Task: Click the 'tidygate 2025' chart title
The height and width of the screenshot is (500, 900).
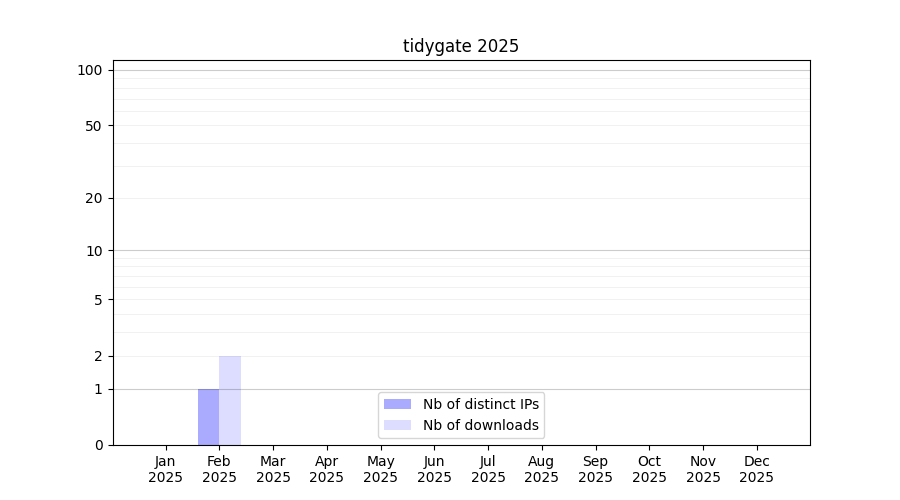Action: click(x=461, y=46)
